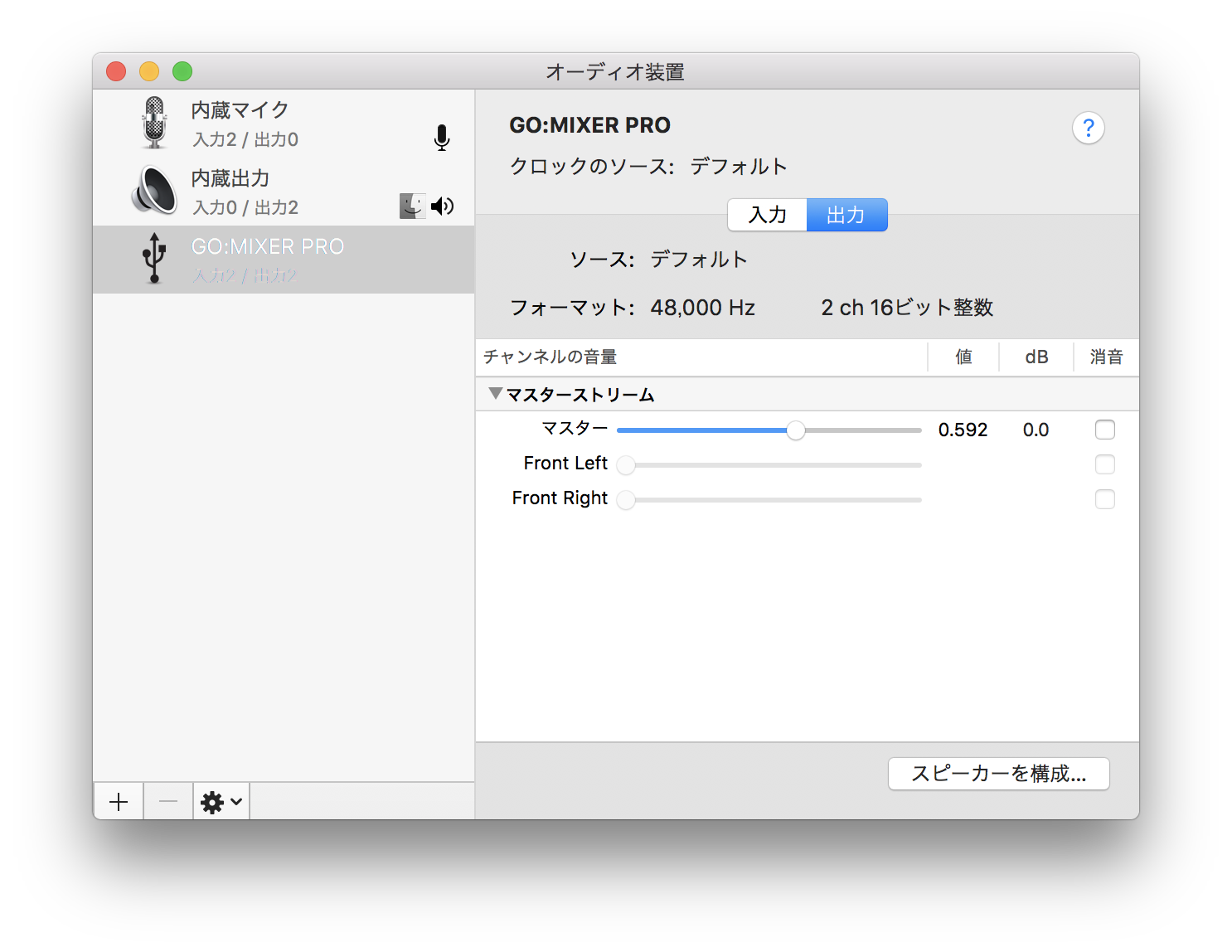Minimize the window with the yellow button

[149, 71]
